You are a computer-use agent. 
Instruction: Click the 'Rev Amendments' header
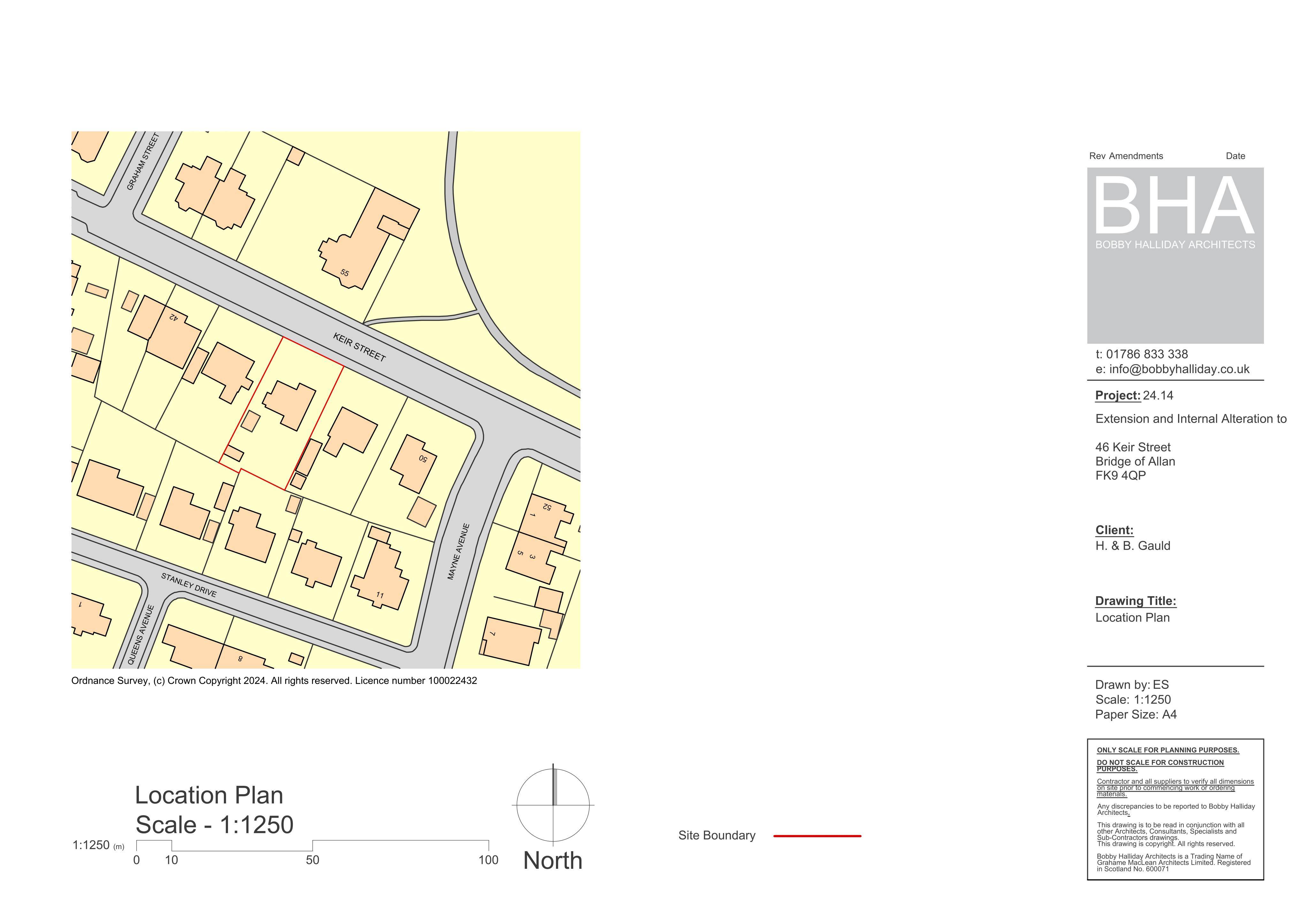click(1126, 156)
